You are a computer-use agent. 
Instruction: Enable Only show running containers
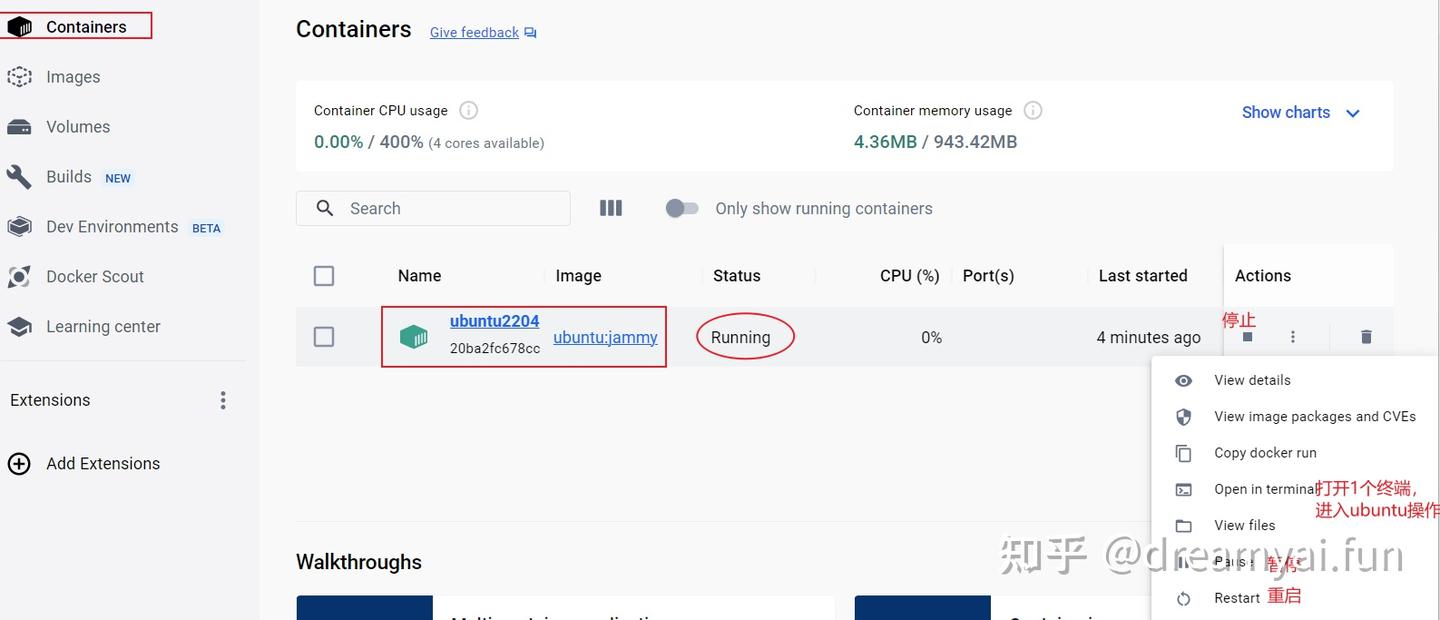point(682,208)
